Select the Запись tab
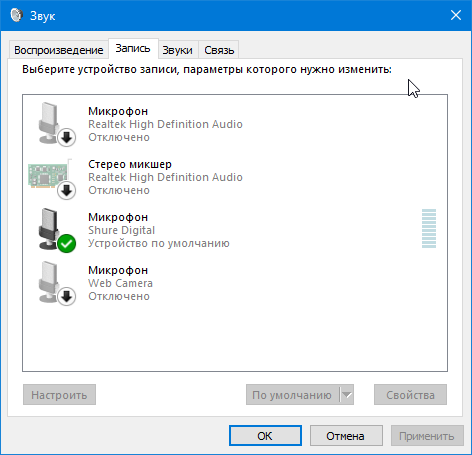This screenshot has width=472, height=455. [133, 49]
